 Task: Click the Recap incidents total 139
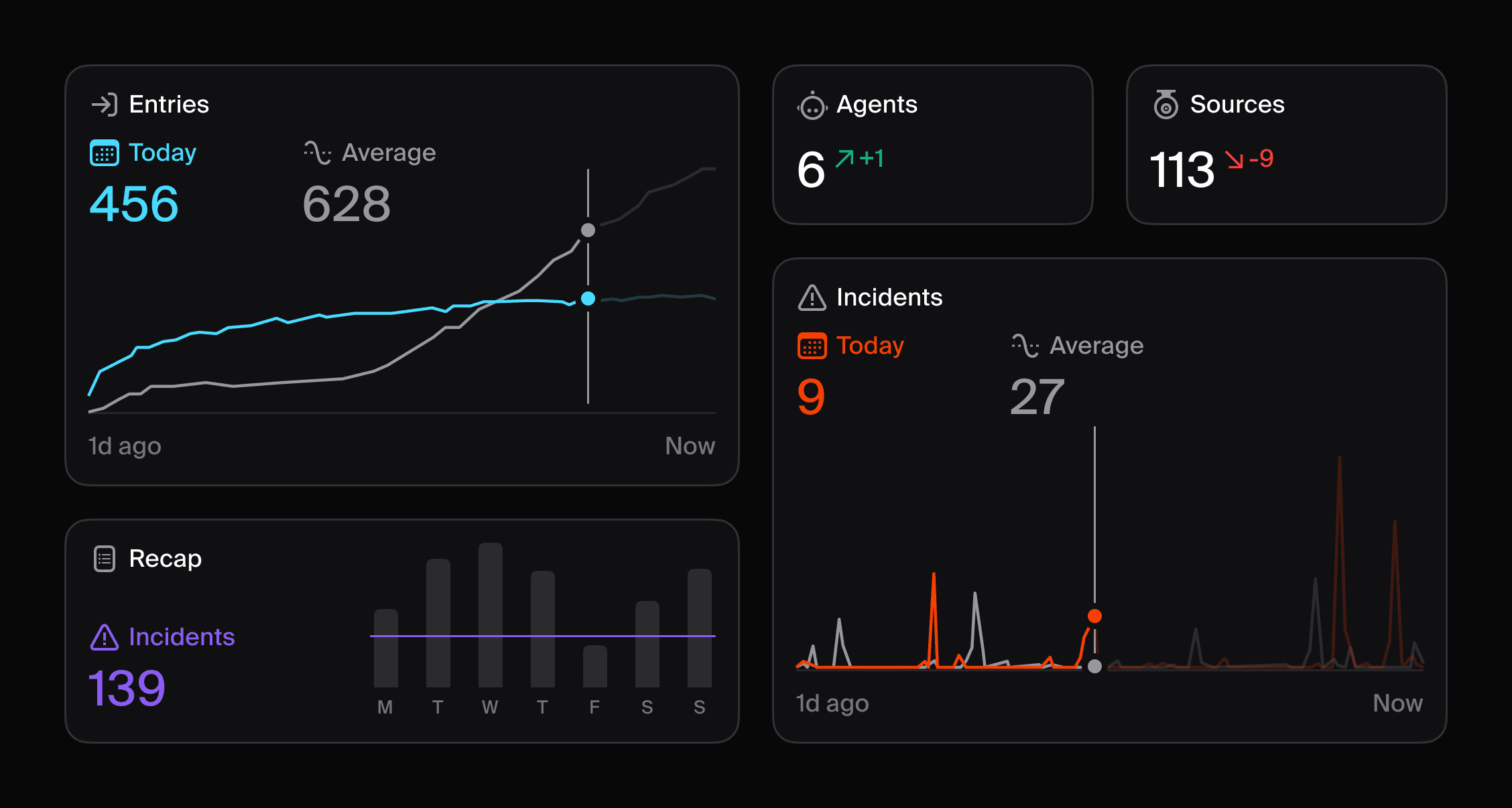pos(127,689)
